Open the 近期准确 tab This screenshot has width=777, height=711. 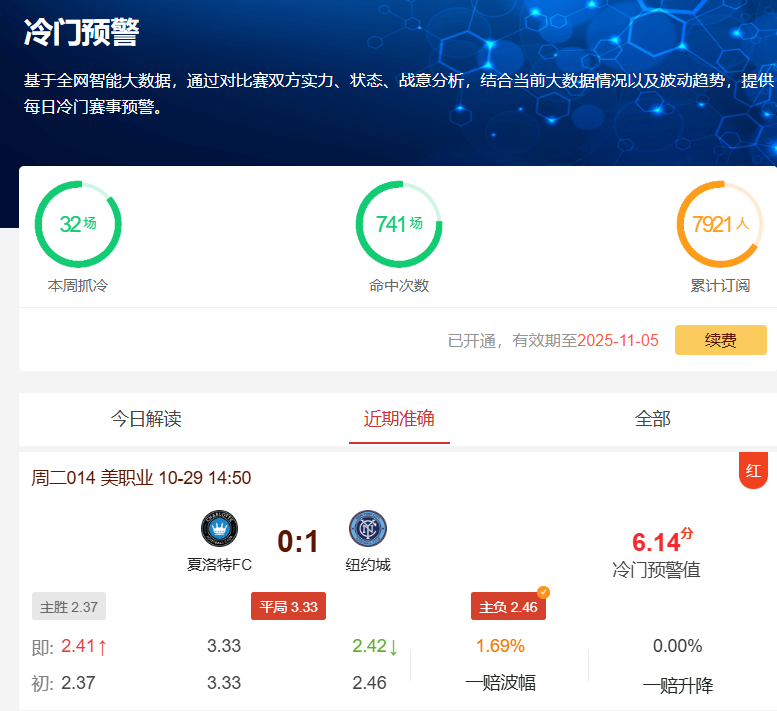pyautogui.click(x=399, y=419)
